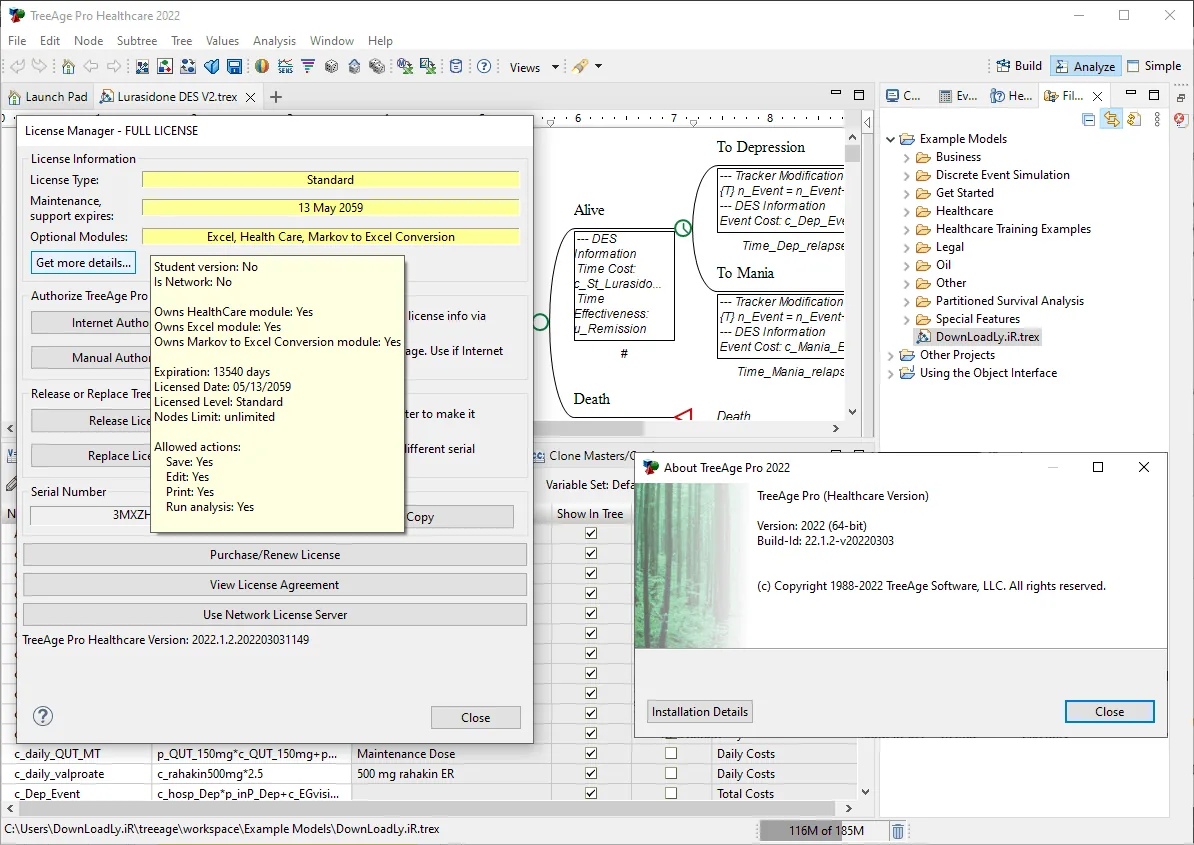Click the collapse all icon in Files panel
The height and width of the screenshot is (845, 1194).
(x=1089, y=120)
